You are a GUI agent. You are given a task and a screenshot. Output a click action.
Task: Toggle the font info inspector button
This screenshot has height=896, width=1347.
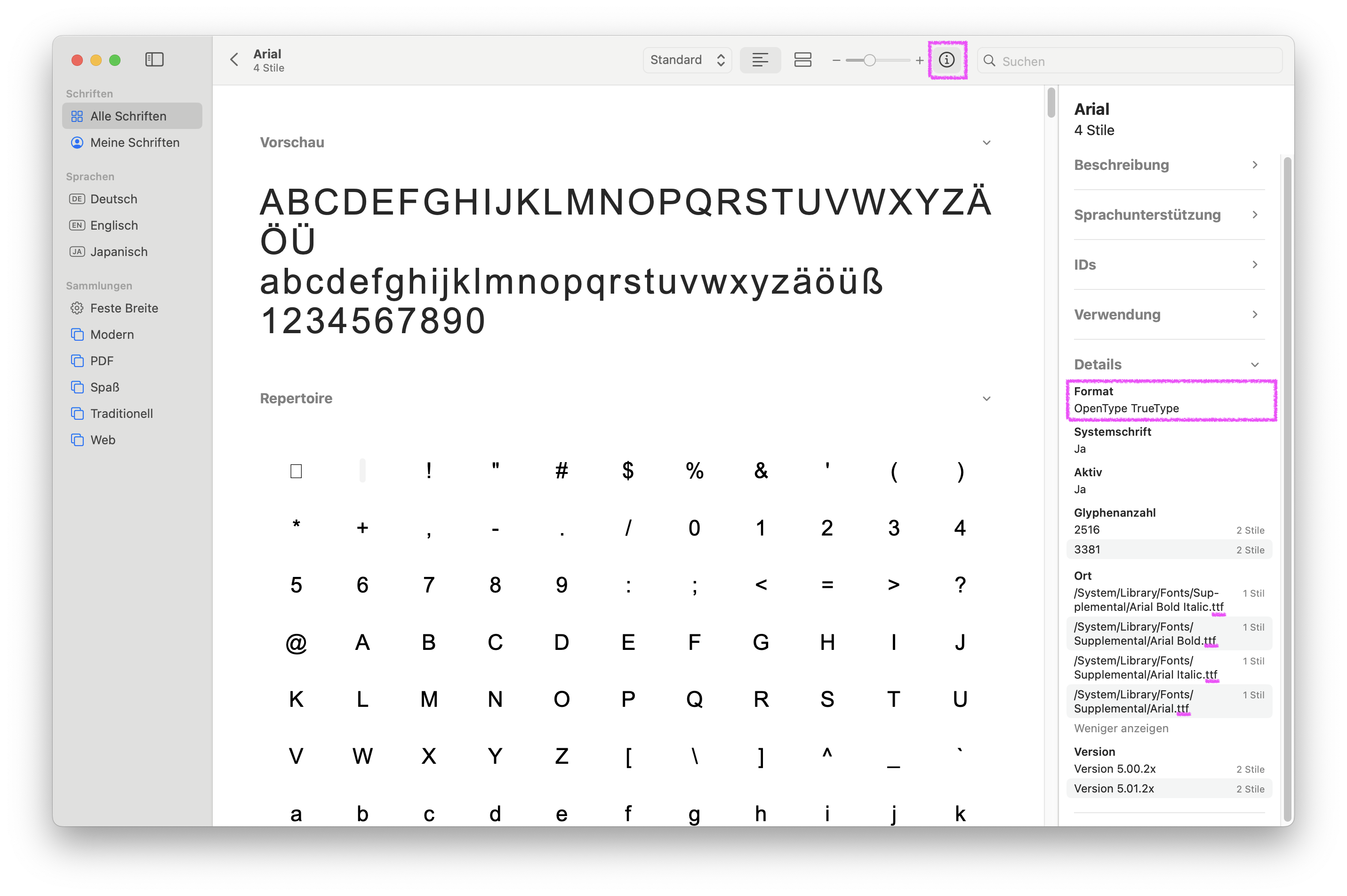pyautogui.click(x=946, y=60)
